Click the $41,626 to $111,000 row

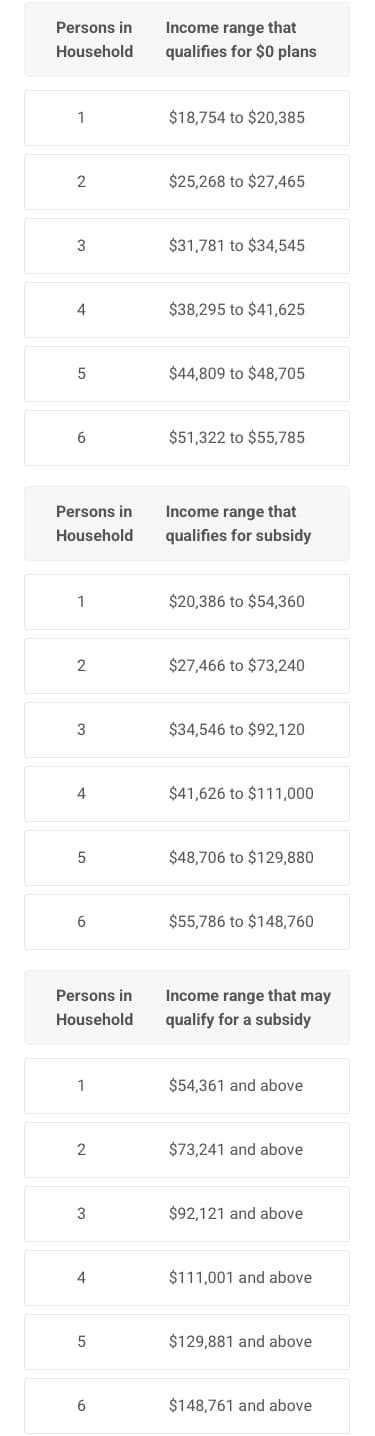[x=187, y=794]
